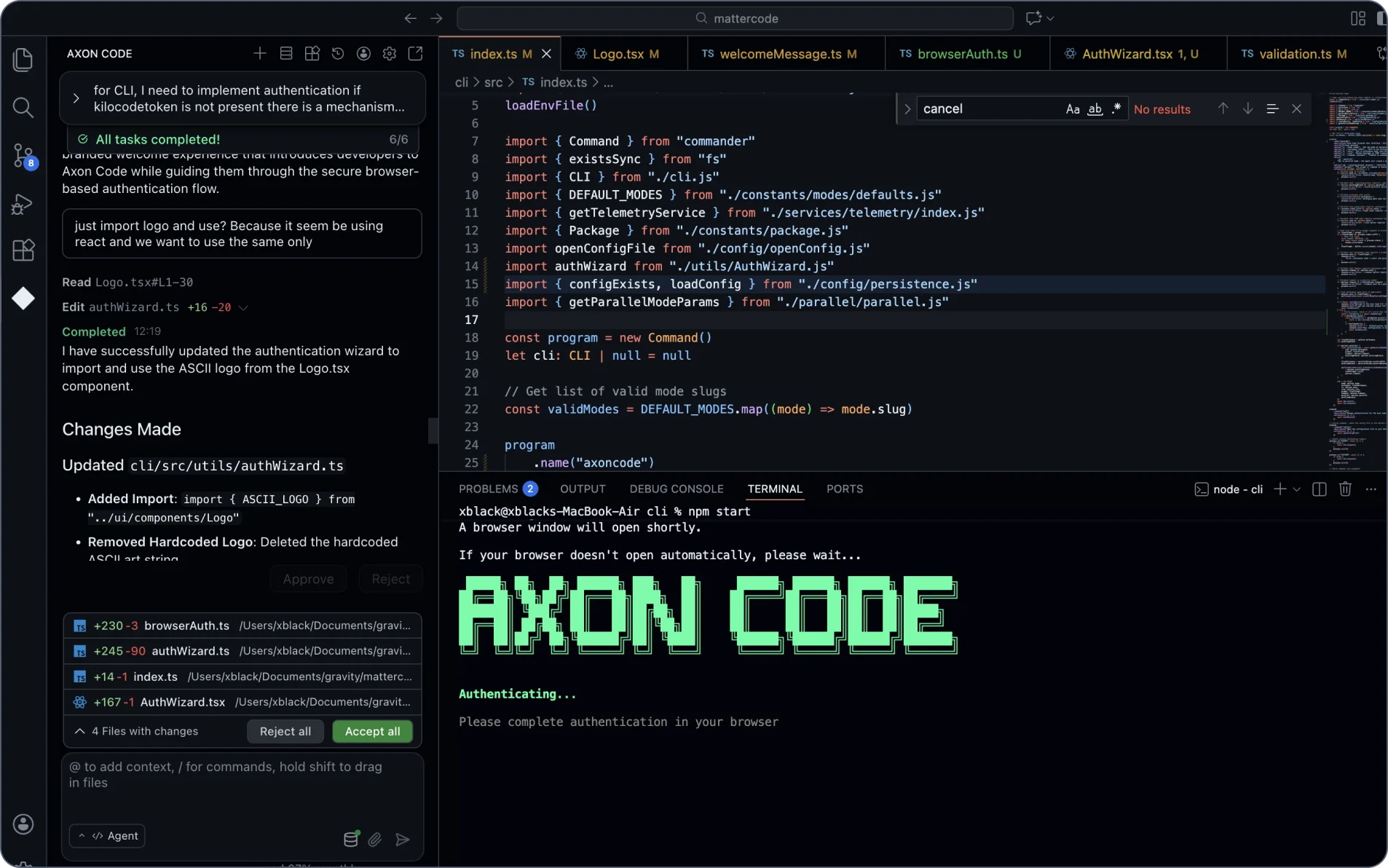Open the task history icon in AXON CODE panel
This screenshot has height=868, width=1388.
coord(336,53)
